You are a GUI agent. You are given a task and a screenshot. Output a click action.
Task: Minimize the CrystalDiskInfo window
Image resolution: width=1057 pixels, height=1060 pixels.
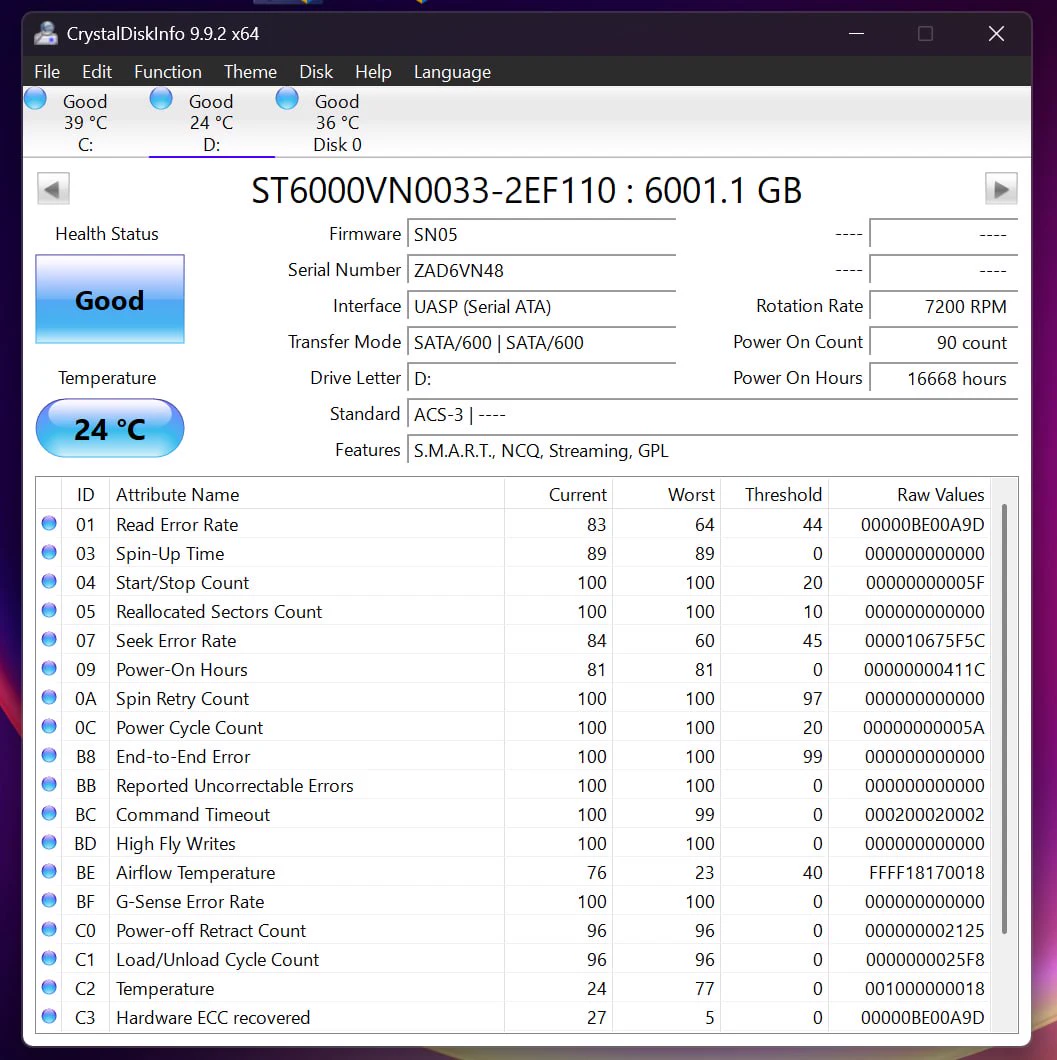tap(856, 33)
